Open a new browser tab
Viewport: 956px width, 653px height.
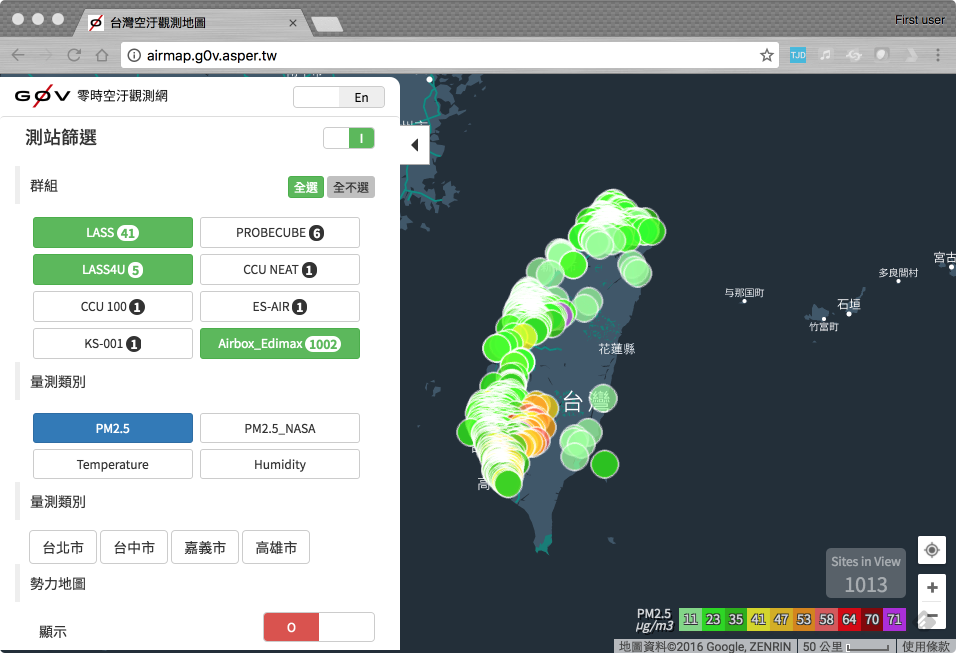327,22
